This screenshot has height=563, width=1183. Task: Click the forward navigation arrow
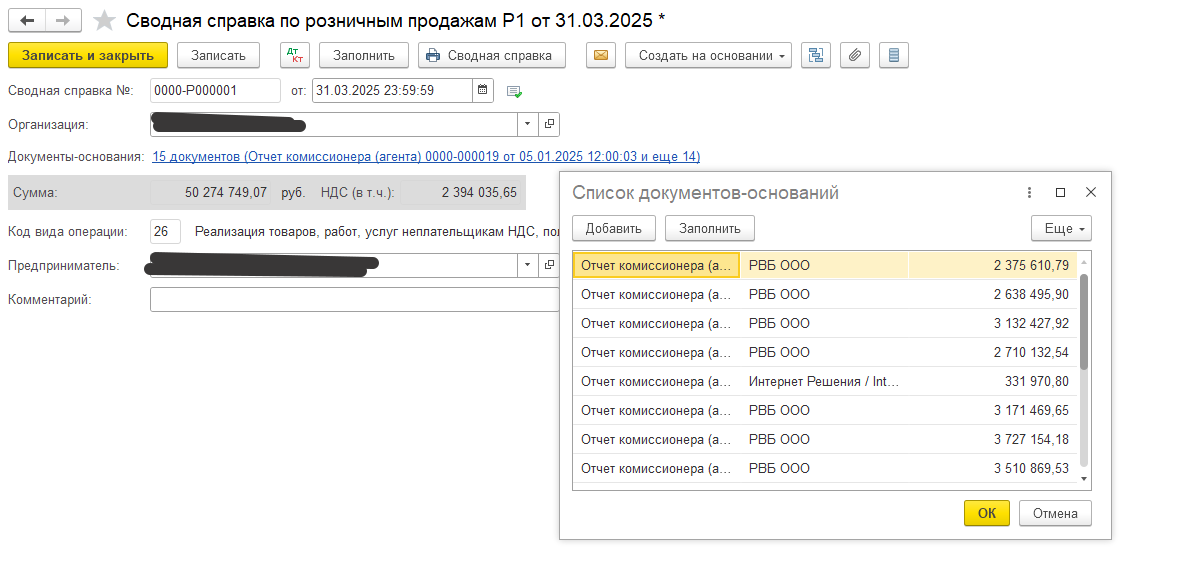tap(63, 20)
